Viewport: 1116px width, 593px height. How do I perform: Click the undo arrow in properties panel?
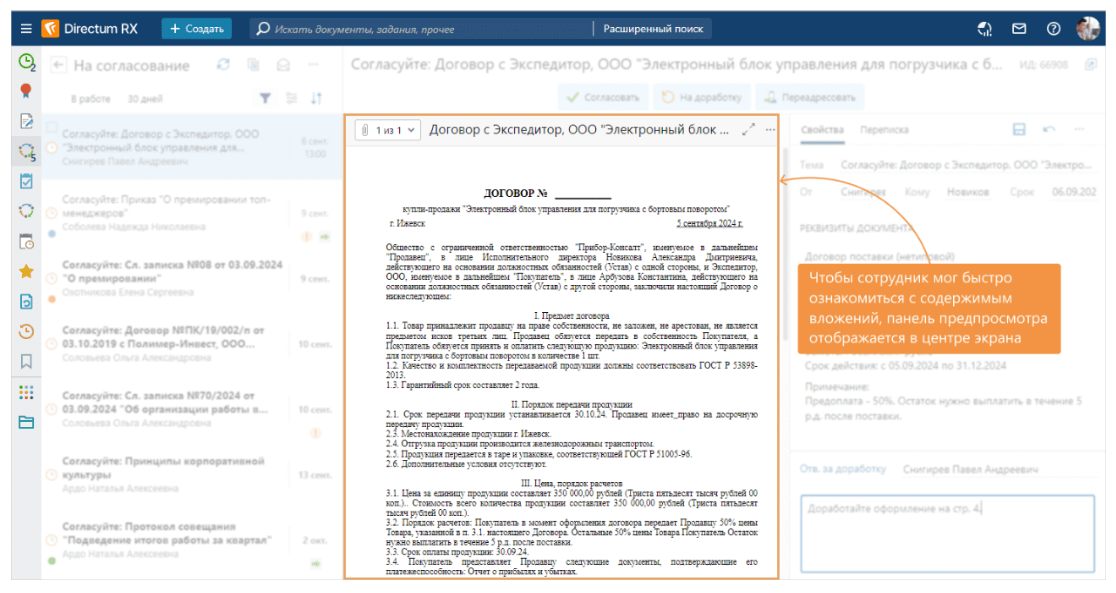tap(1049, 129)
